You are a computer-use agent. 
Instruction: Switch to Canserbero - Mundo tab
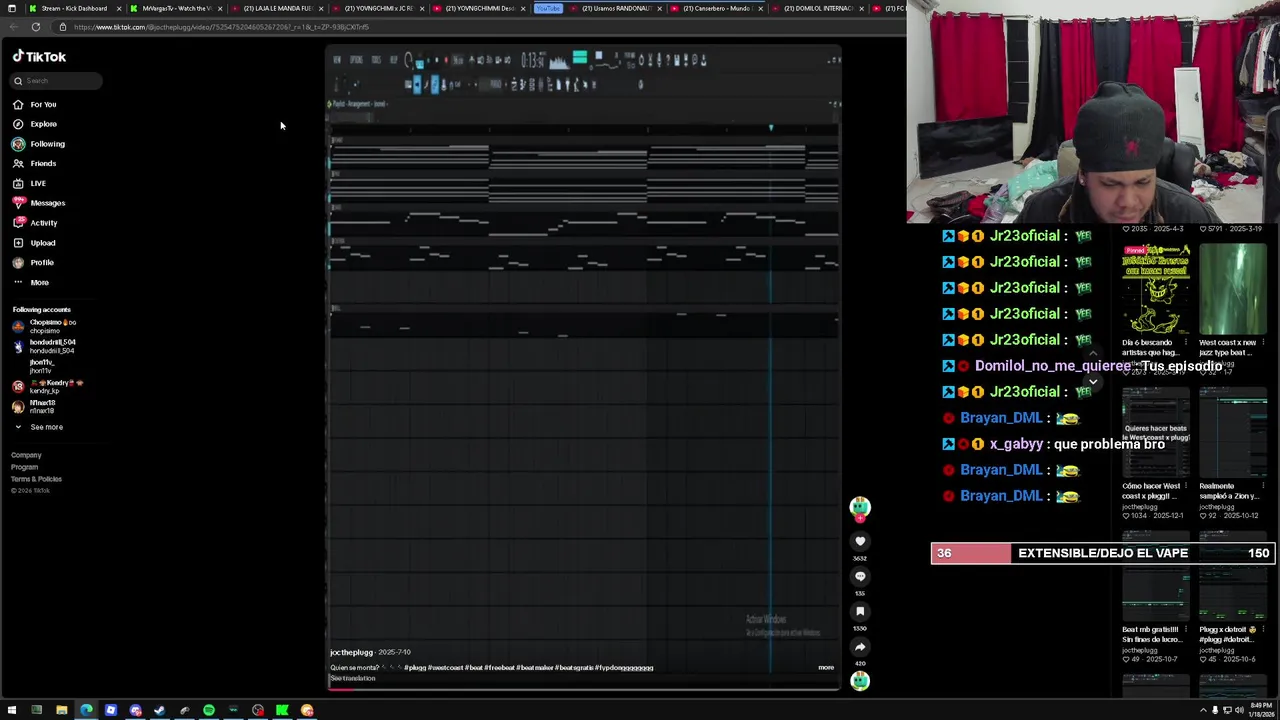pyautogui.click(x=716, y=8)
